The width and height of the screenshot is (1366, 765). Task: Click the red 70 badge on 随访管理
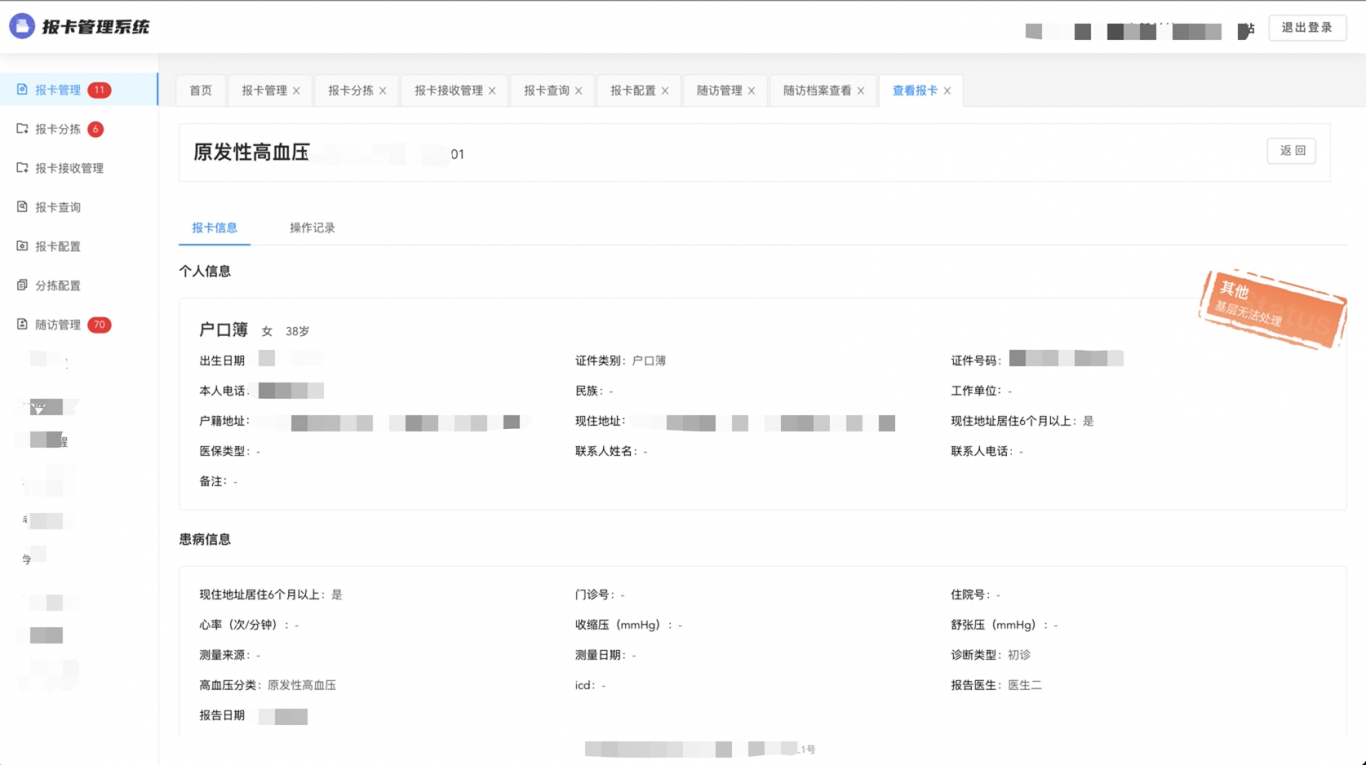click(99, 325)
